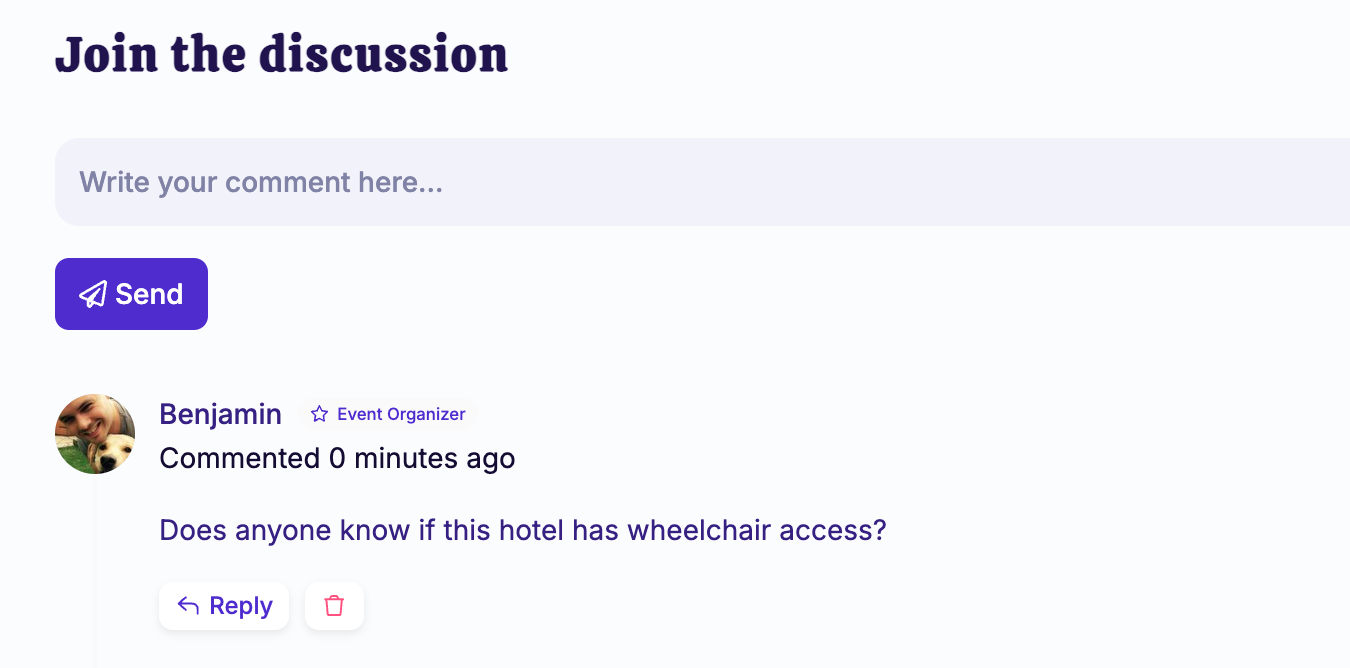
Task: Click the word "Send" on the purple button
Action: click(x=149, y=294)
